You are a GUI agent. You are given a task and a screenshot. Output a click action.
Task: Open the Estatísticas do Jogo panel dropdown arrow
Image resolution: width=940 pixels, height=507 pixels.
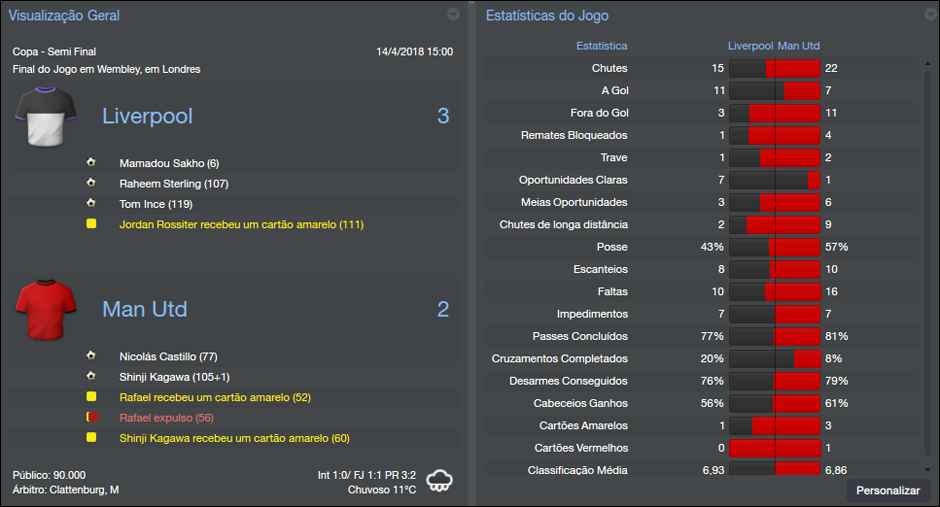pyautogui.click(x=926, y=15)
